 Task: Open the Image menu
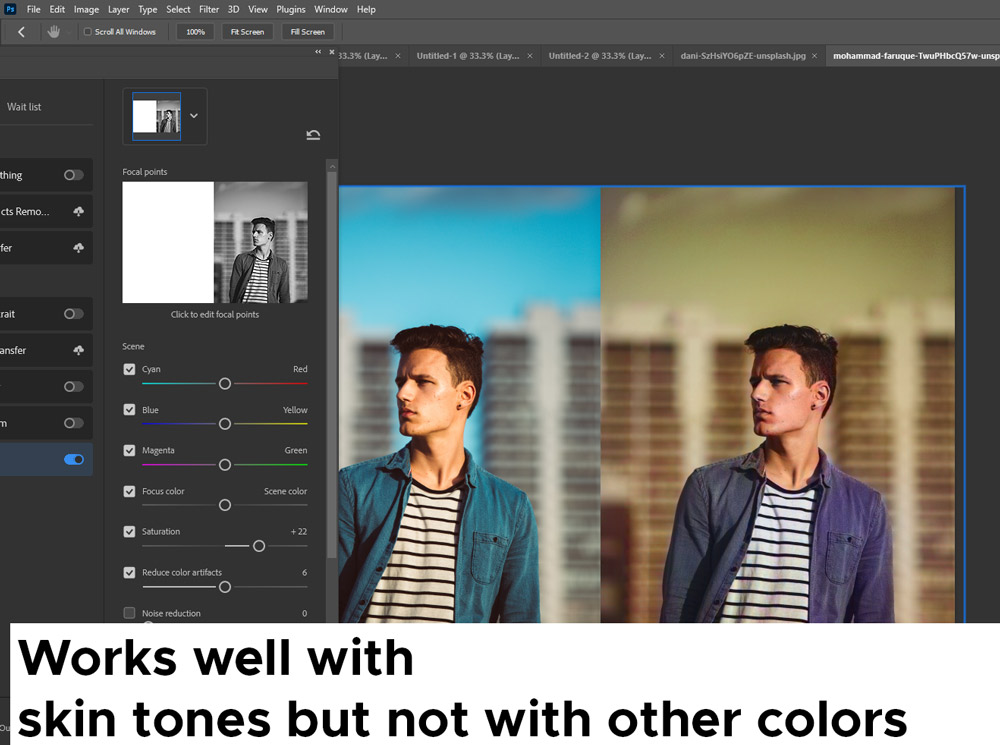(86, 10)
